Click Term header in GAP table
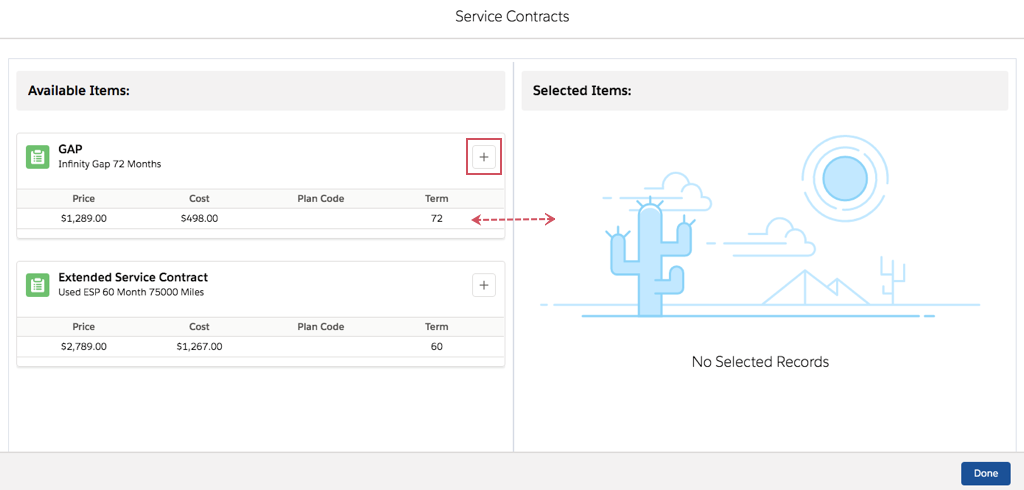Viewport: 1024px width, 490px height. [437, 199]
